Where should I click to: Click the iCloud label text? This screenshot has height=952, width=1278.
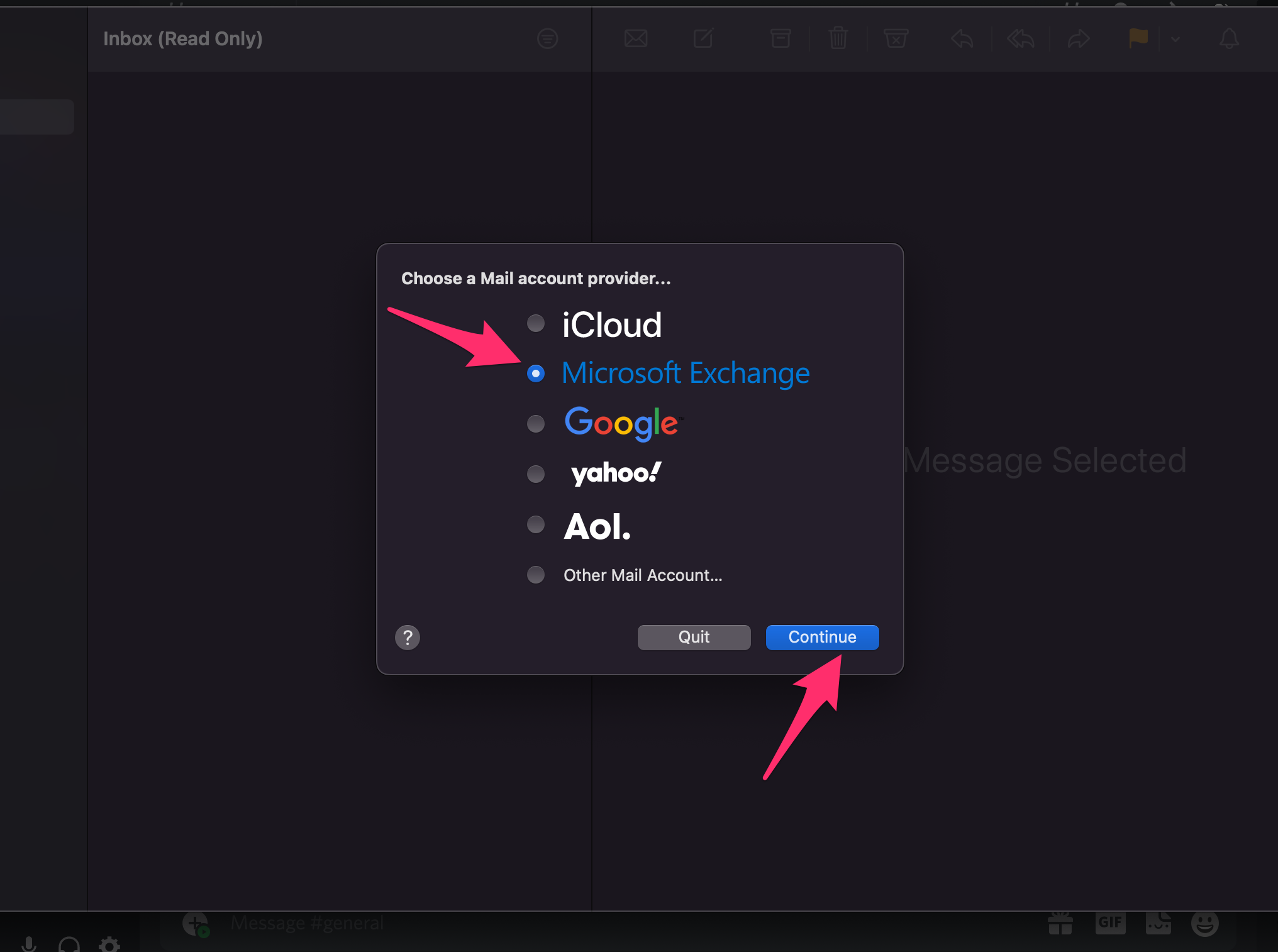pyautogui.click(x=612, y=324)
